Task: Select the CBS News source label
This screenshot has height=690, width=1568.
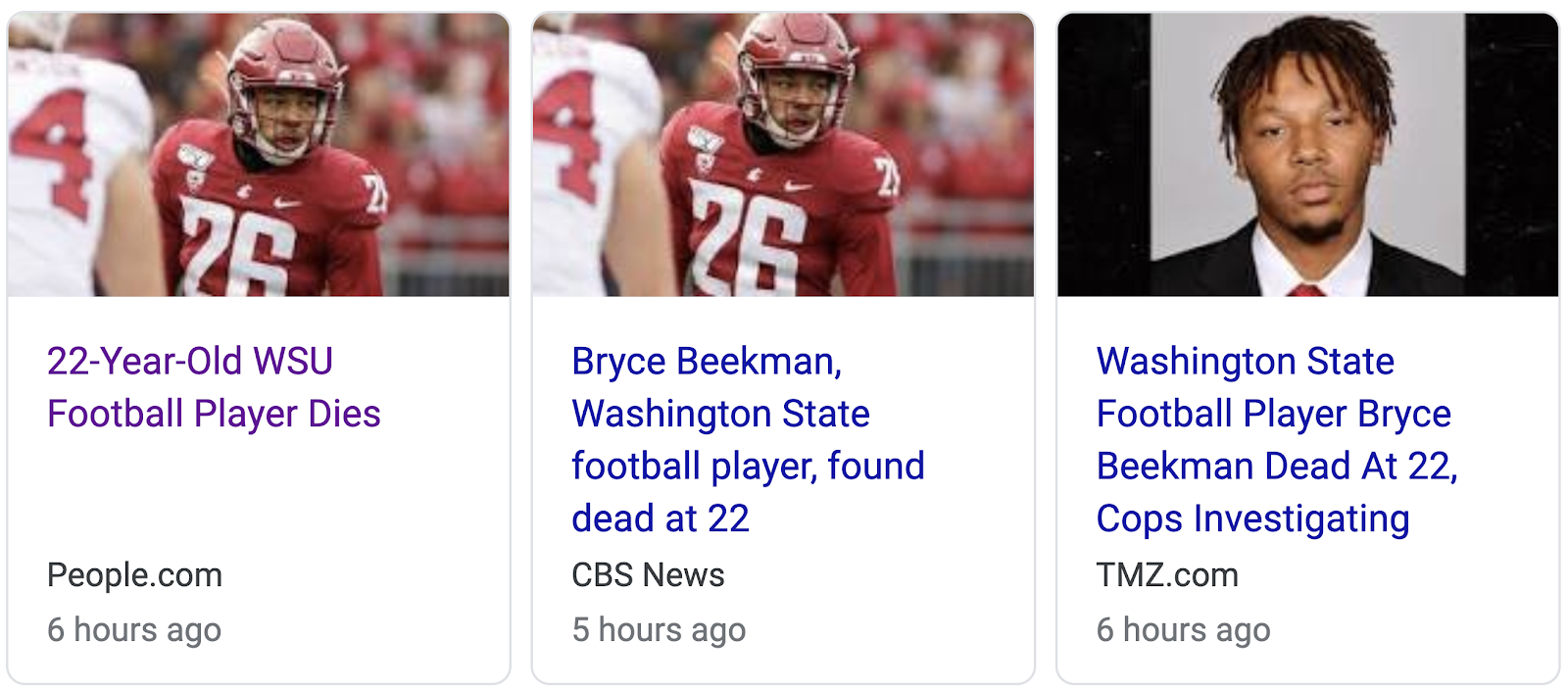Action: tap(648, 575)
